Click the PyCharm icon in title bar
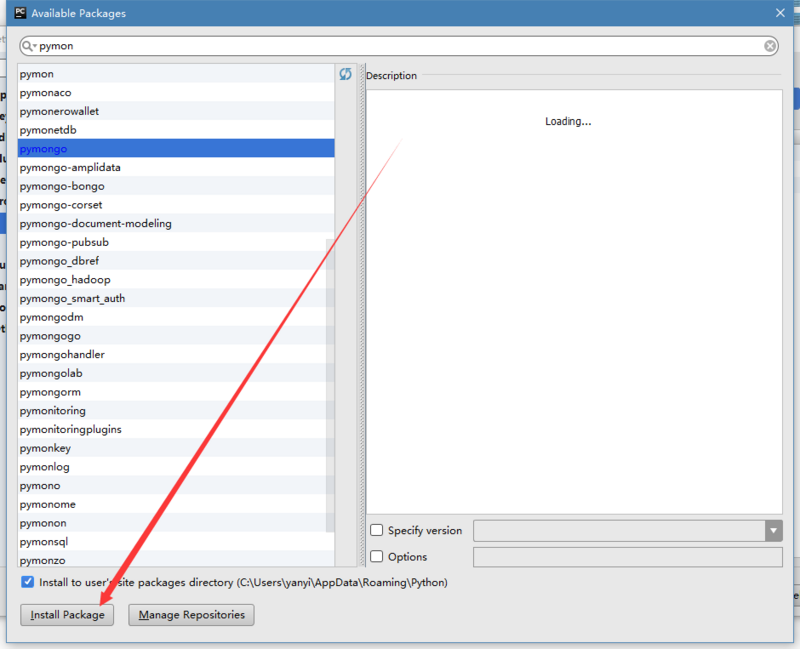This screenshot has height=649, width=800. (x=20, y=13)
